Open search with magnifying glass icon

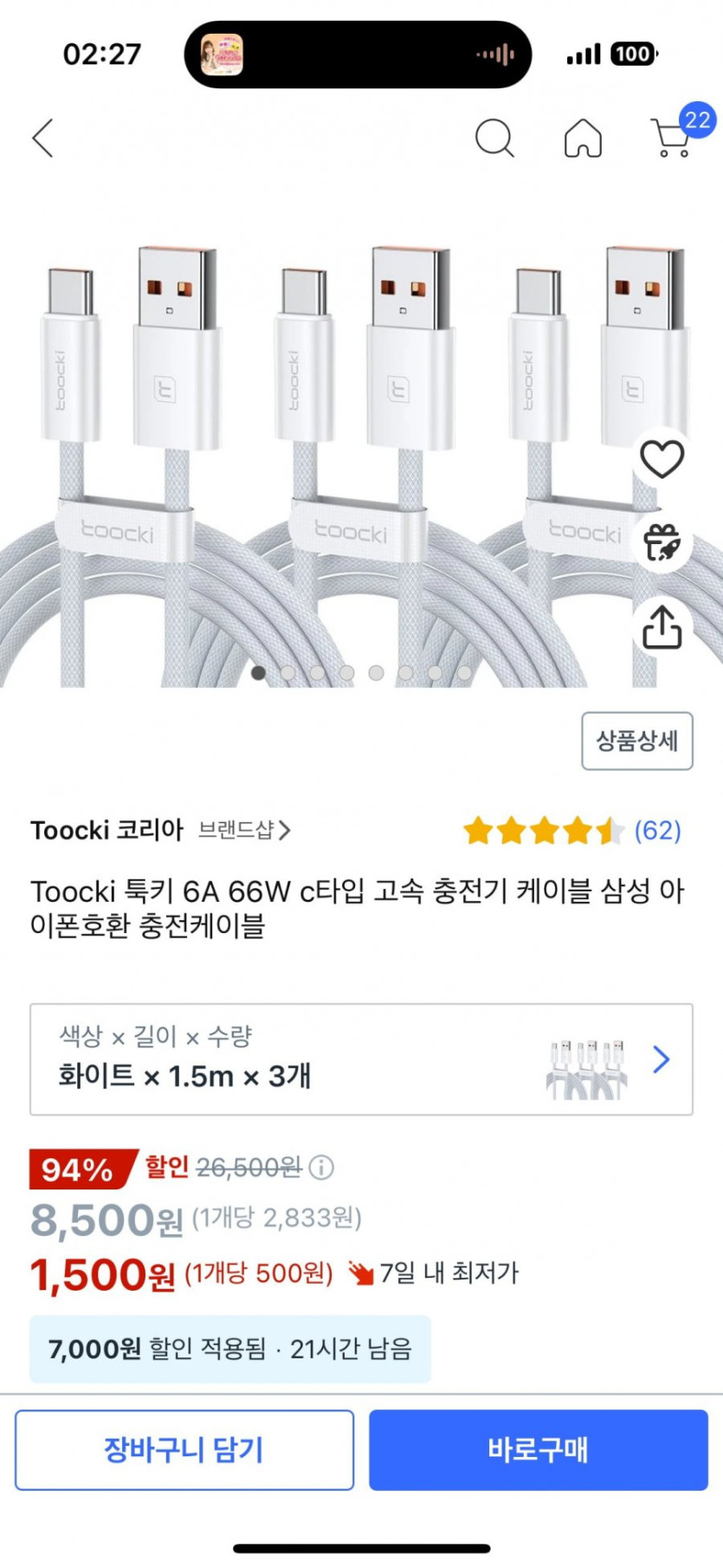494,138
